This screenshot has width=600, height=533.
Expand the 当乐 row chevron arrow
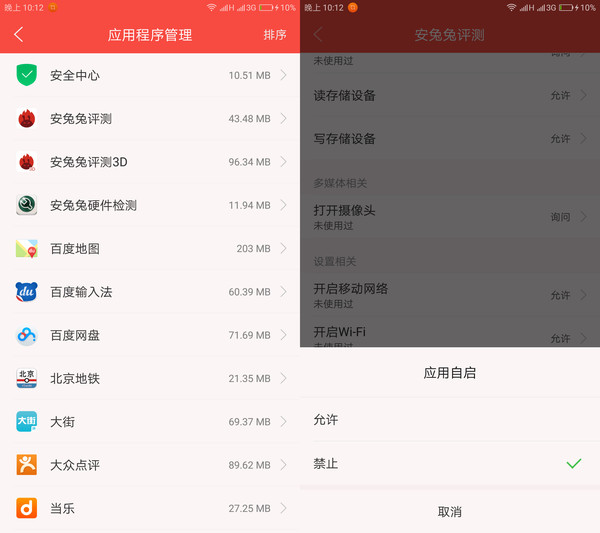tap(284, 508)
